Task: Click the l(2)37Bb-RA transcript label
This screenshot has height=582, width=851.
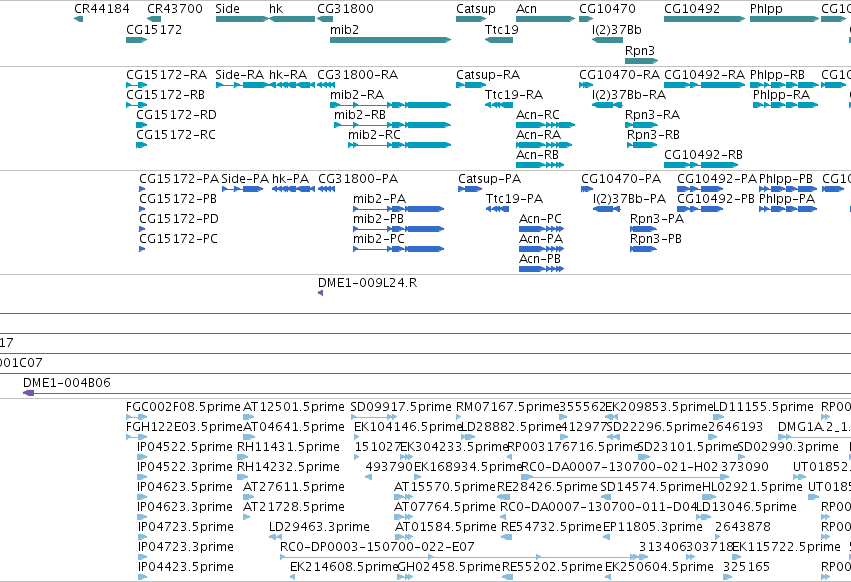Action: coord(629,95)
